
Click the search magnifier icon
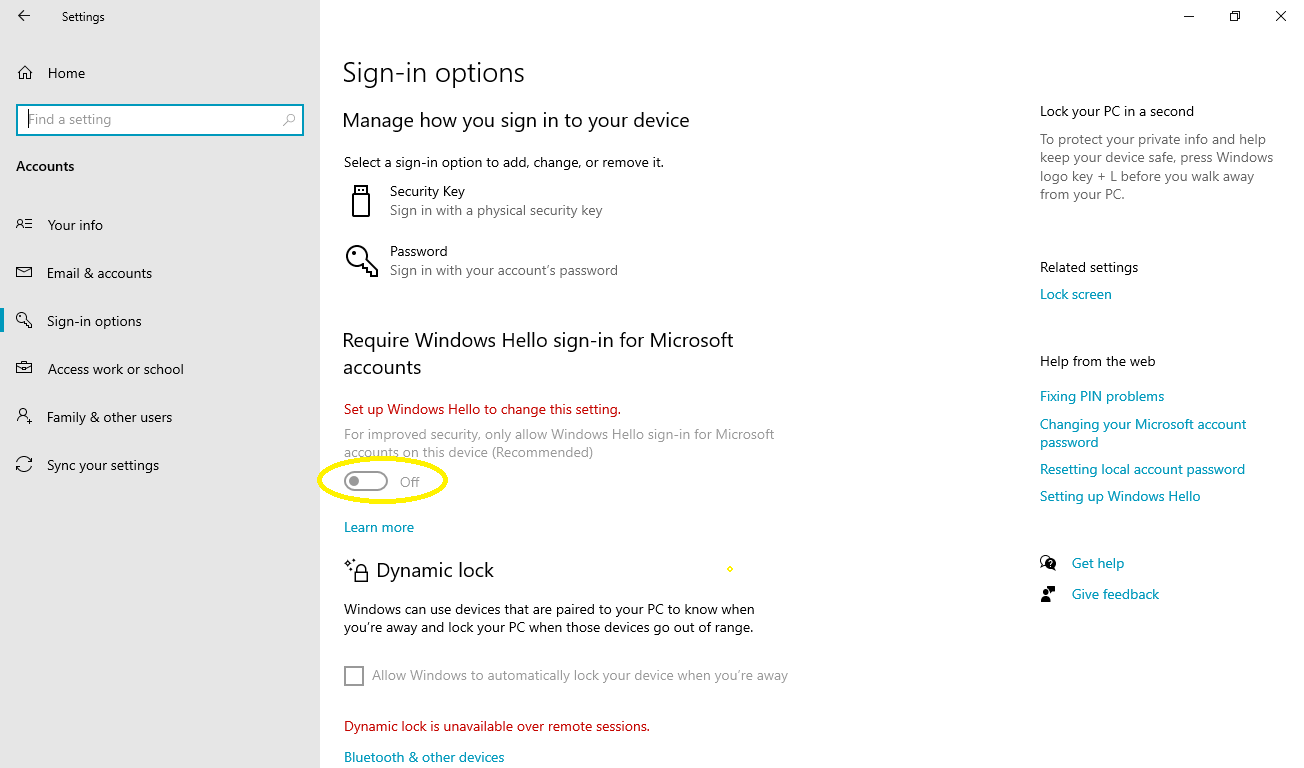[289, 120]
